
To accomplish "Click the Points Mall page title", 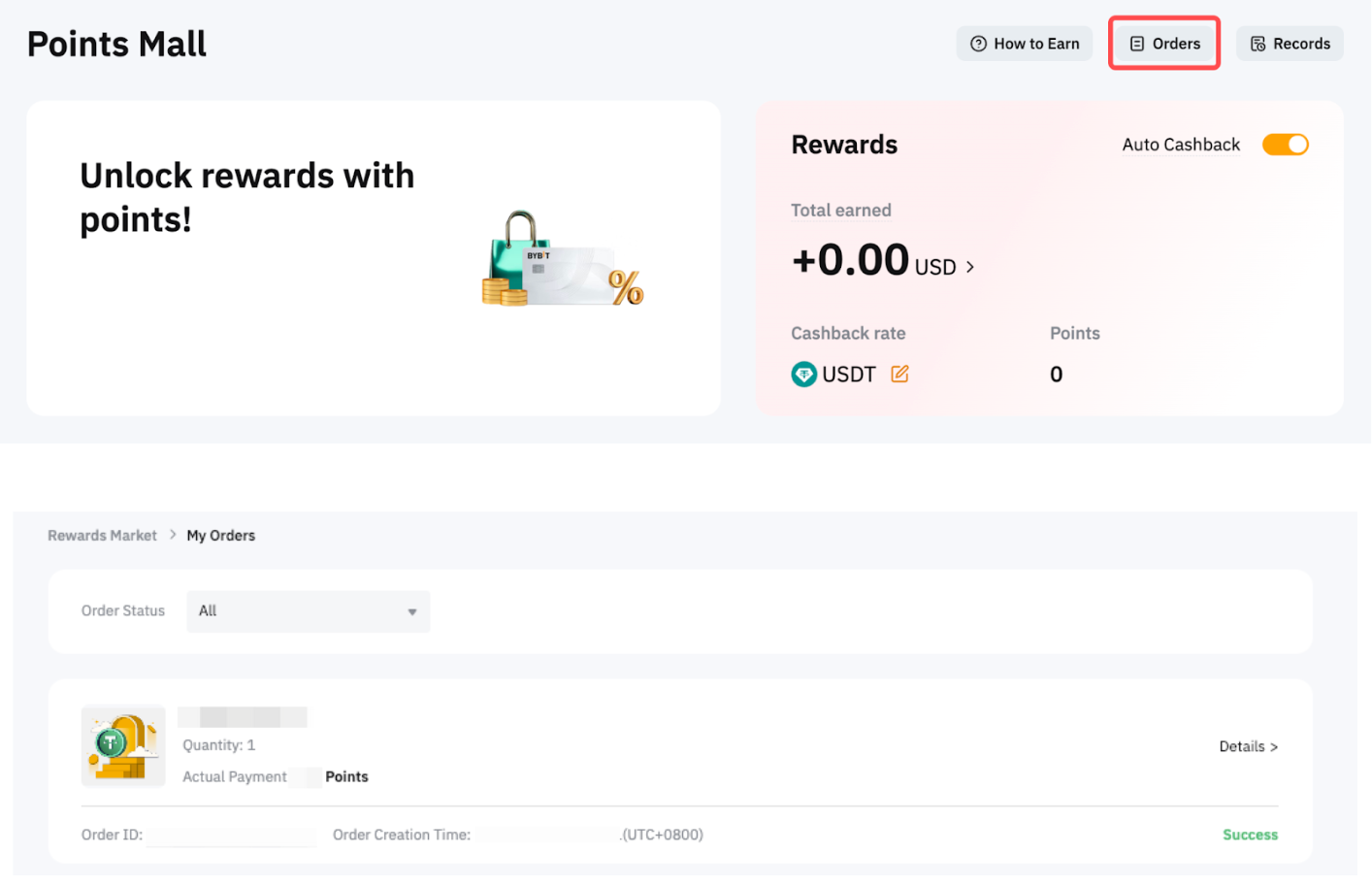I will tap(116, 44).
